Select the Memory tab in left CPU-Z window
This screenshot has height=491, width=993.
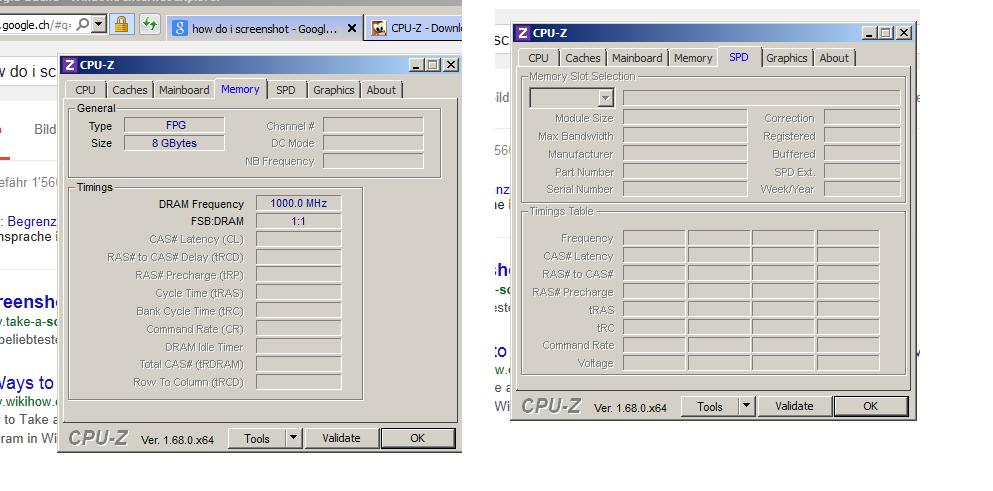tap(240, 89)
